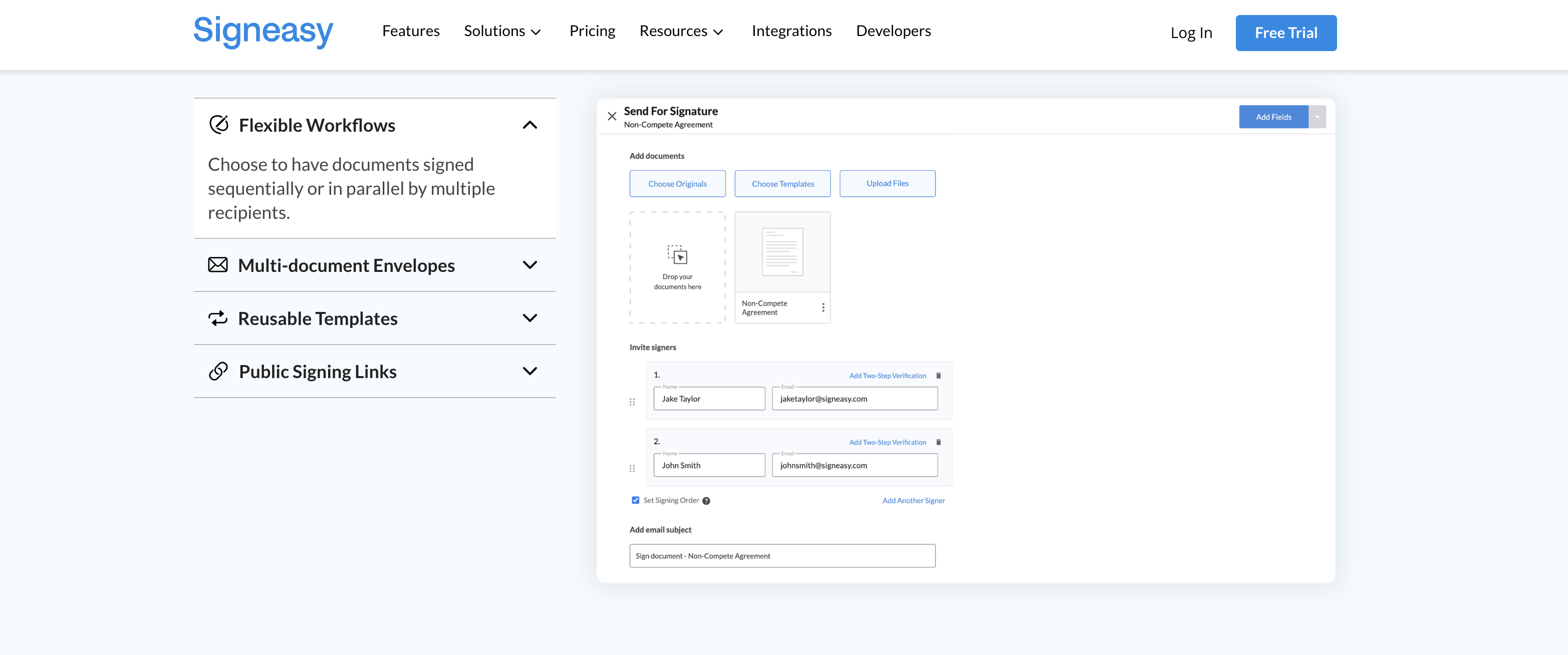Screen dimensions: 1568x655
Task: Click Add Another Signer link
Action: tap(913, 501)
